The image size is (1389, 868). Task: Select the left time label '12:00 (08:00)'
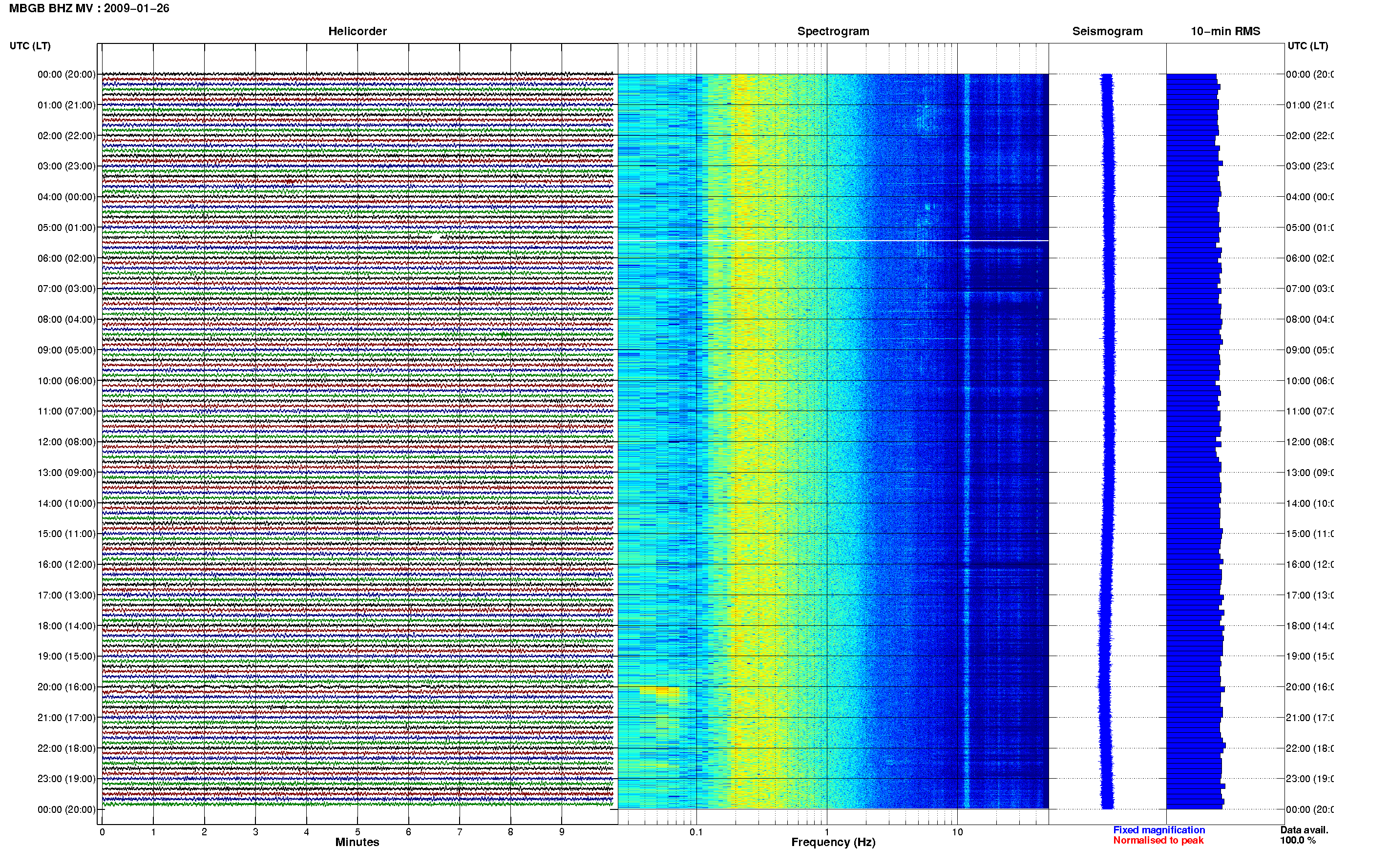(x=66, y=442)
